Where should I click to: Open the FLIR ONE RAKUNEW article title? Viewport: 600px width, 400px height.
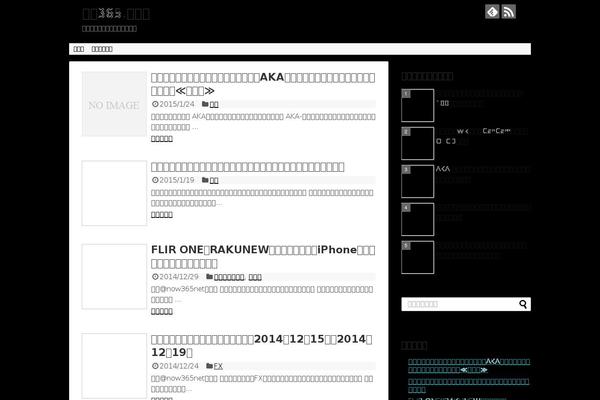point(263,256)
